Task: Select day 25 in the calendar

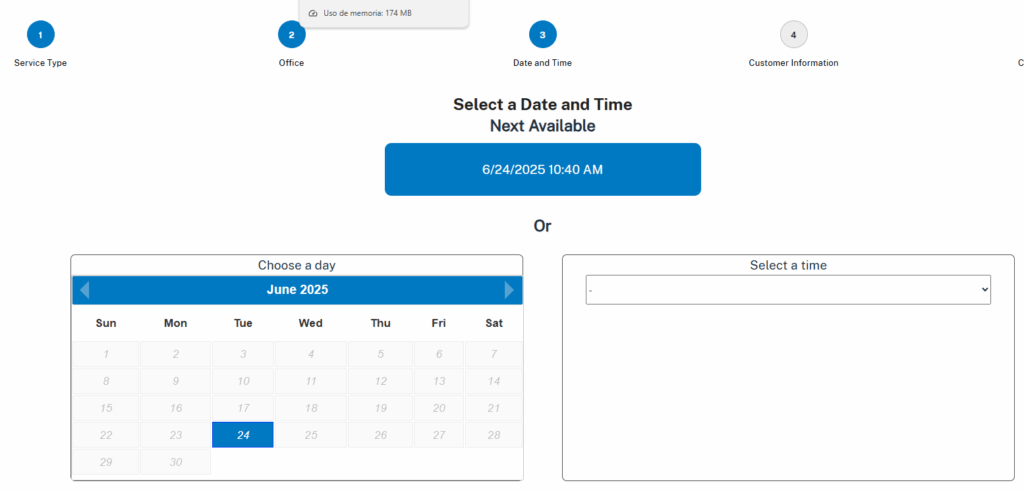Action: point(311,435)
